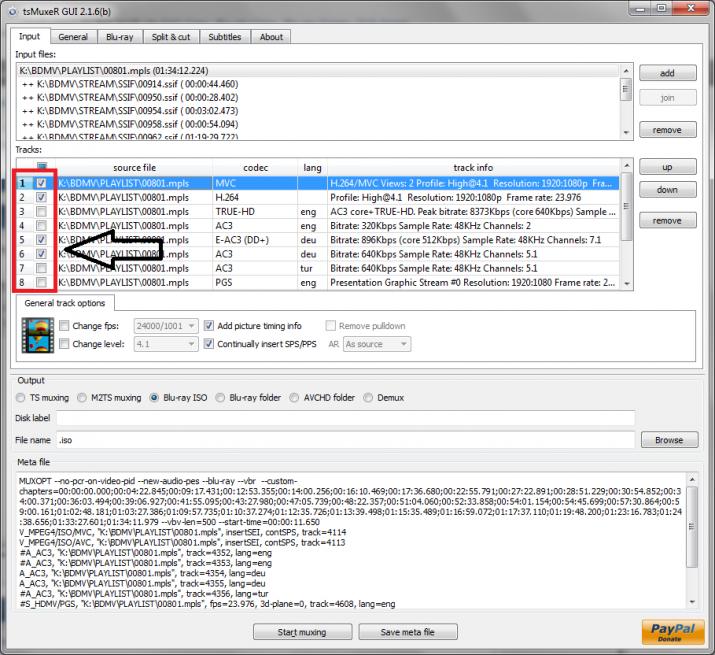Switch to the Blu-ray tab

117,37
